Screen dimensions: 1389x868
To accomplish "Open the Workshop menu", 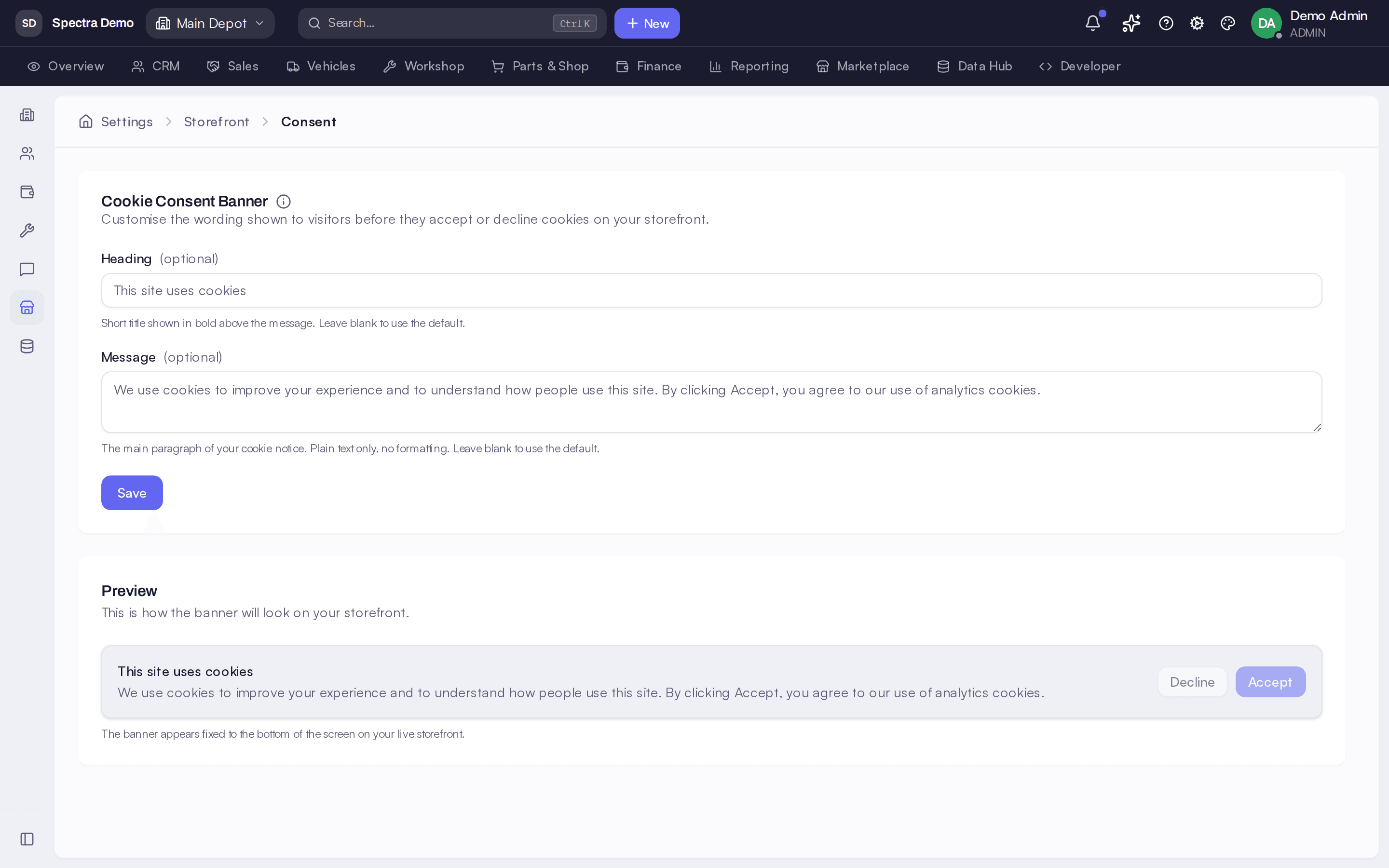I will click(x=423, y=66).
